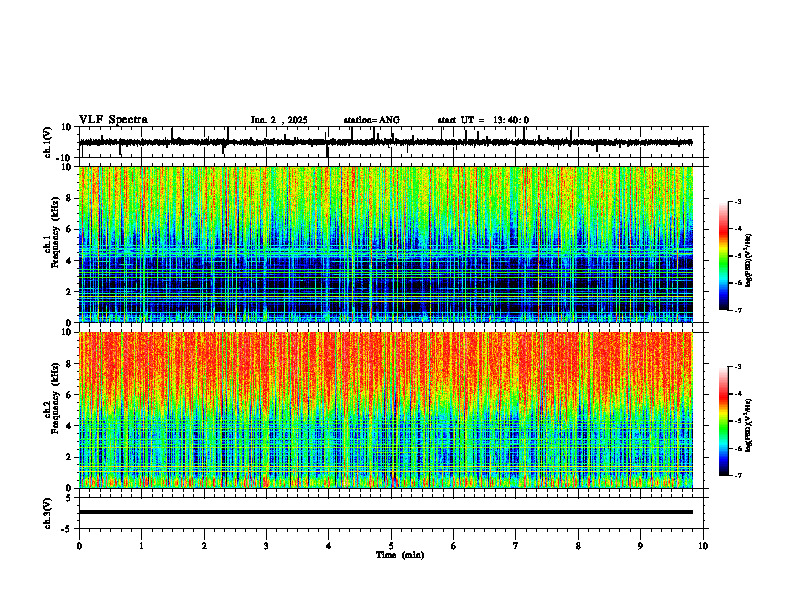
Task: Click time axis tick label "5"
Action: 391,546
